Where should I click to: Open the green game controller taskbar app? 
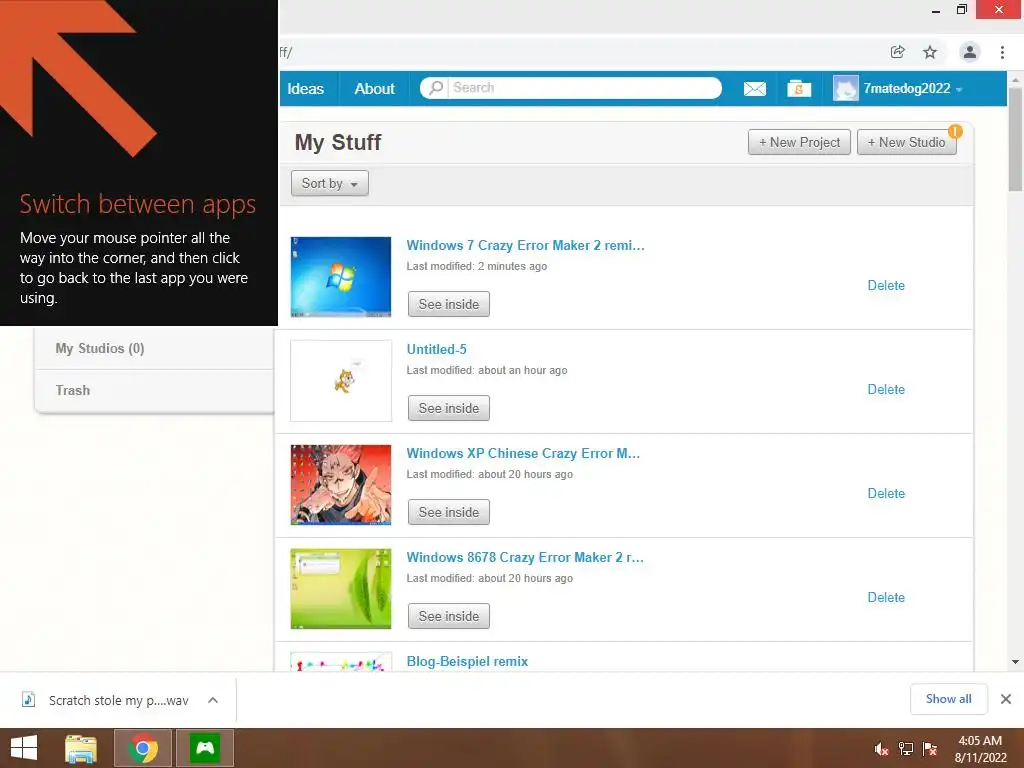click(205, 748)
